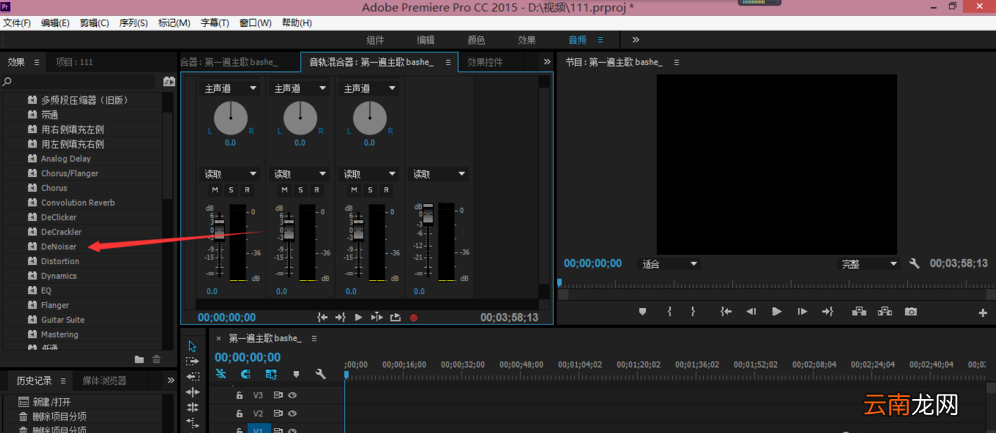This screenshot has width=996, height=433.
Task: Open first track's 读取 automation dropdown
Action: (x=230, y=173)
